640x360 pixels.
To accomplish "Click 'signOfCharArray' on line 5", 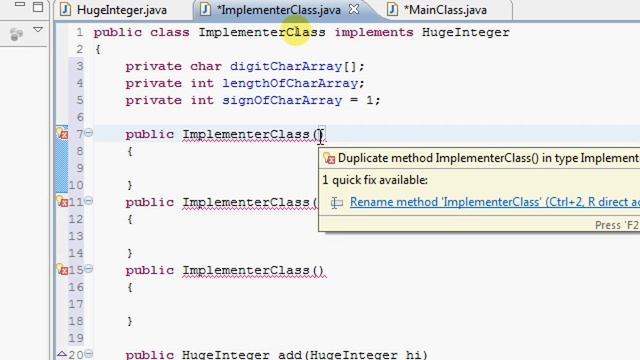I will [282, 100].
